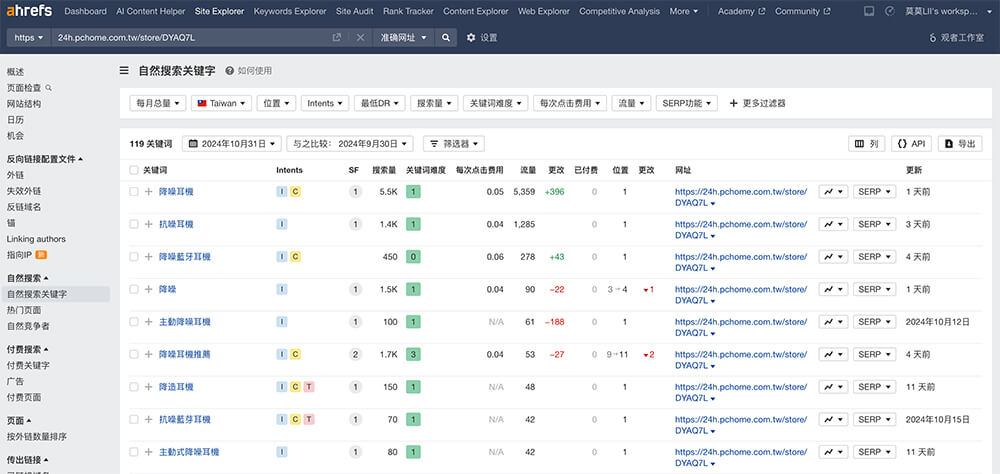Sort by the 流量 column header
The image size is (1000, 474).
pos(528,170)
